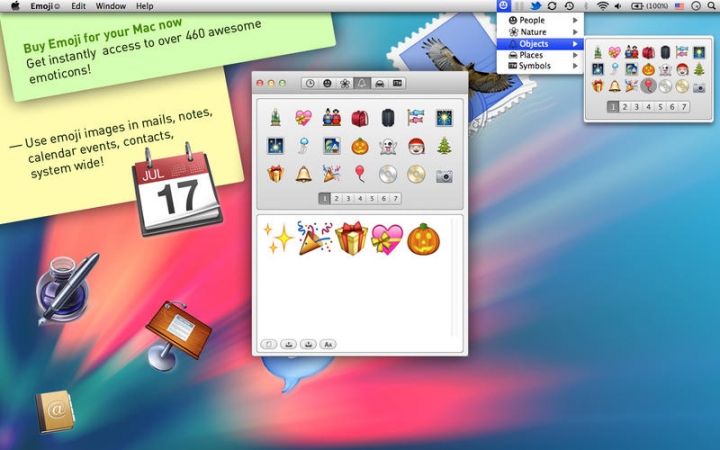Viewport: 720px width, 450px height.
Task: Insert the ghost emoji in main window
Action: coord(388,146)
